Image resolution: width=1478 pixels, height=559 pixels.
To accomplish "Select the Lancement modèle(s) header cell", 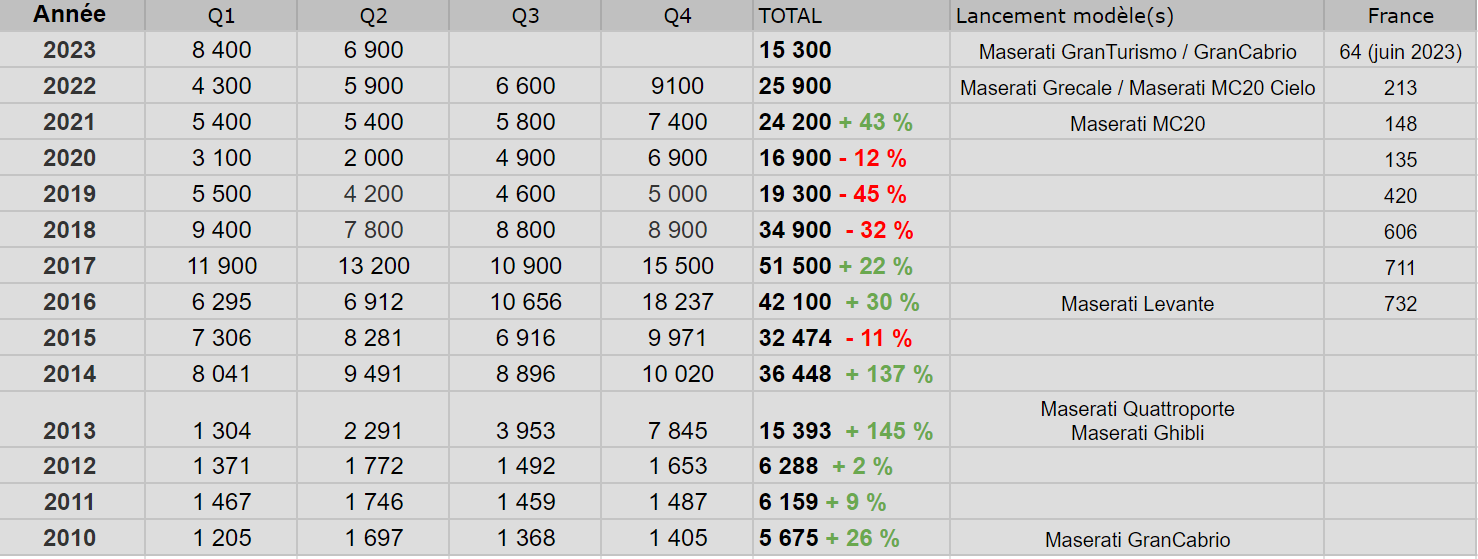I will [1137, 15].
